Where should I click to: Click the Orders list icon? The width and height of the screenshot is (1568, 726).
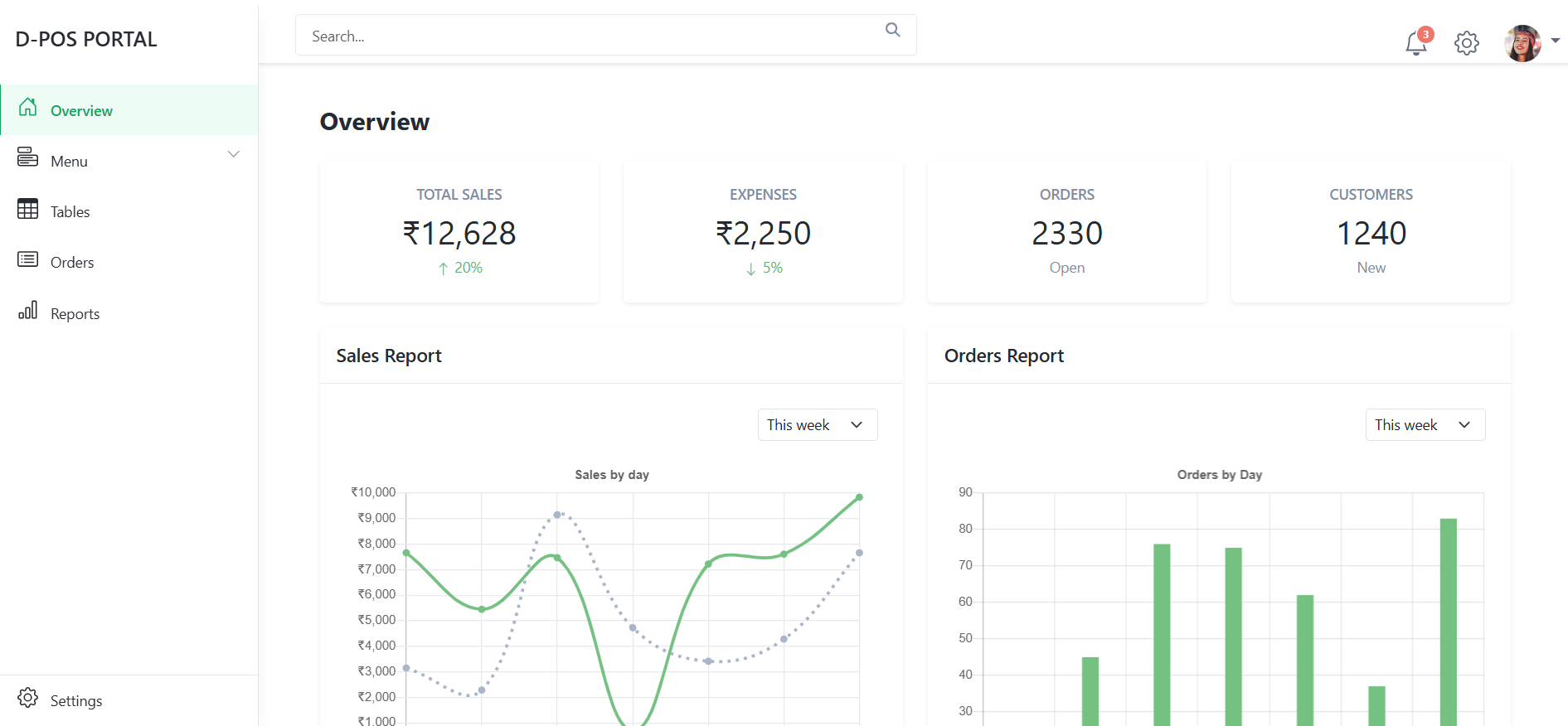[28, 260]
